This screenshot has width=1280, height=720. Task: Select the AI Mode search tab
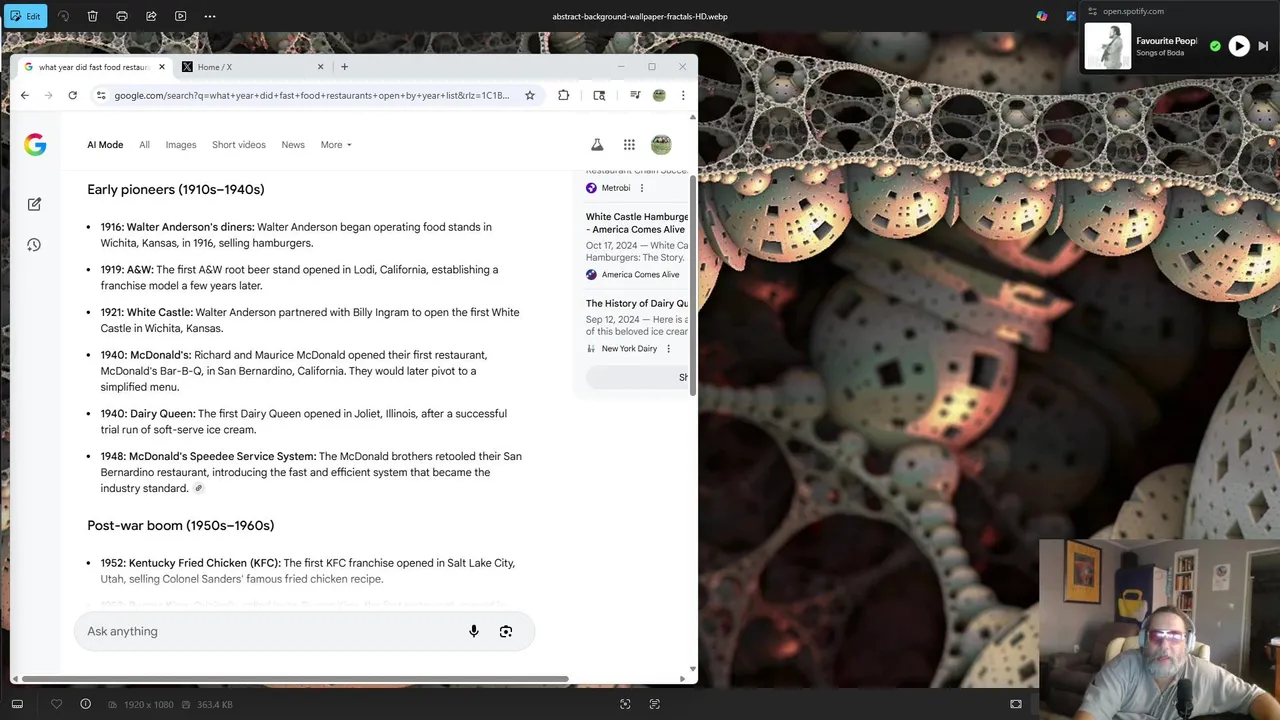105,145
